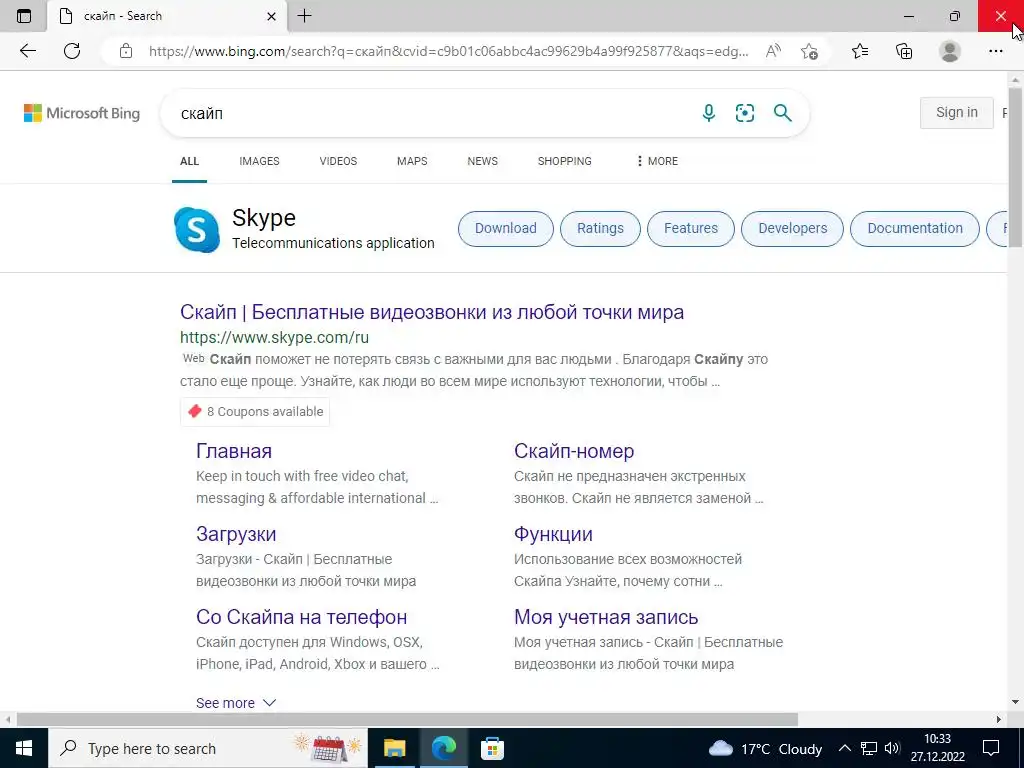Open Моя учетная запись link
This screenshot has height=768, width=1024.
tap(606, 617)
